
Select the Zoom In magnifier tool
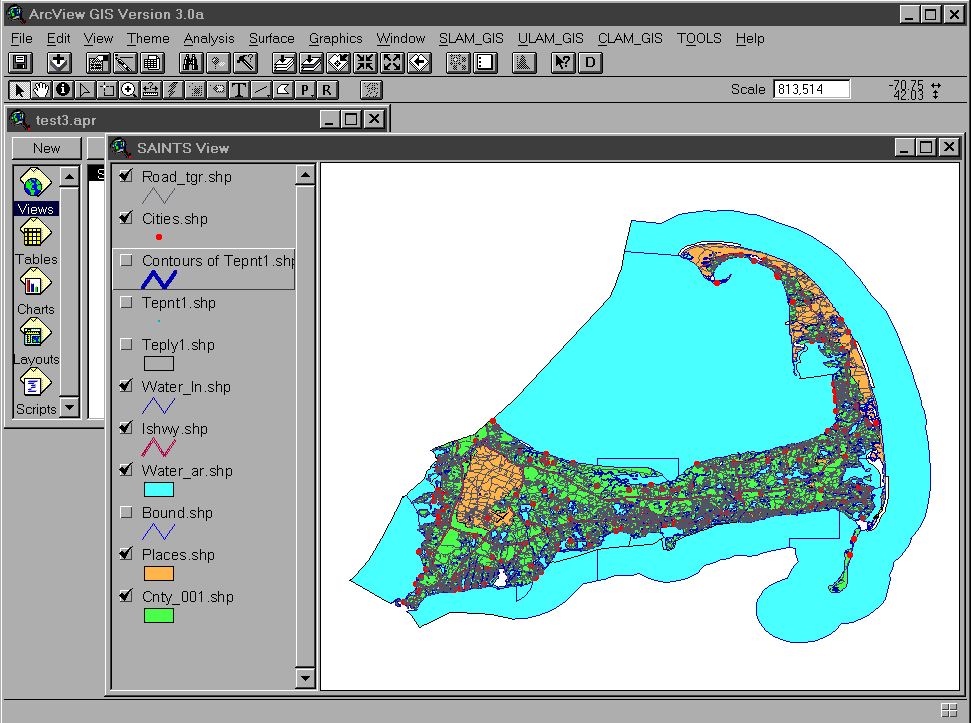tap(128, 90)
